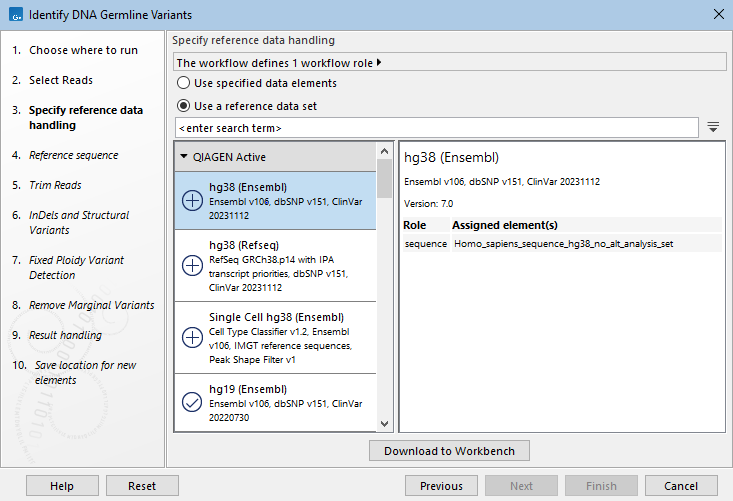This screenshot has height=501, width=733.
Task: Collapse the QIAGEN Active group
Action: tap(184, 157)
